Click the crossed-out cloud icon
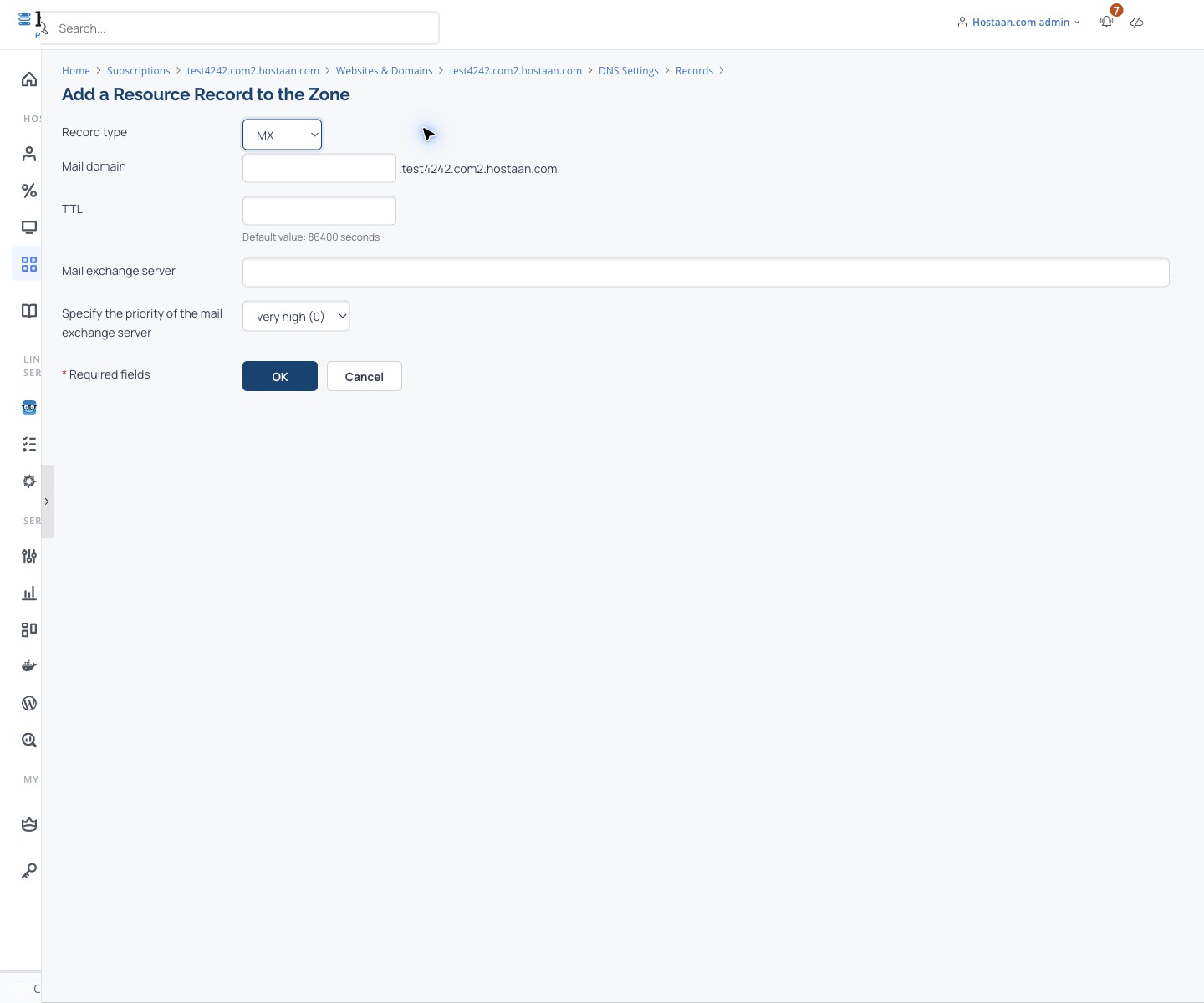Screen dimensions: 1204x1003 coord(1136,23)
